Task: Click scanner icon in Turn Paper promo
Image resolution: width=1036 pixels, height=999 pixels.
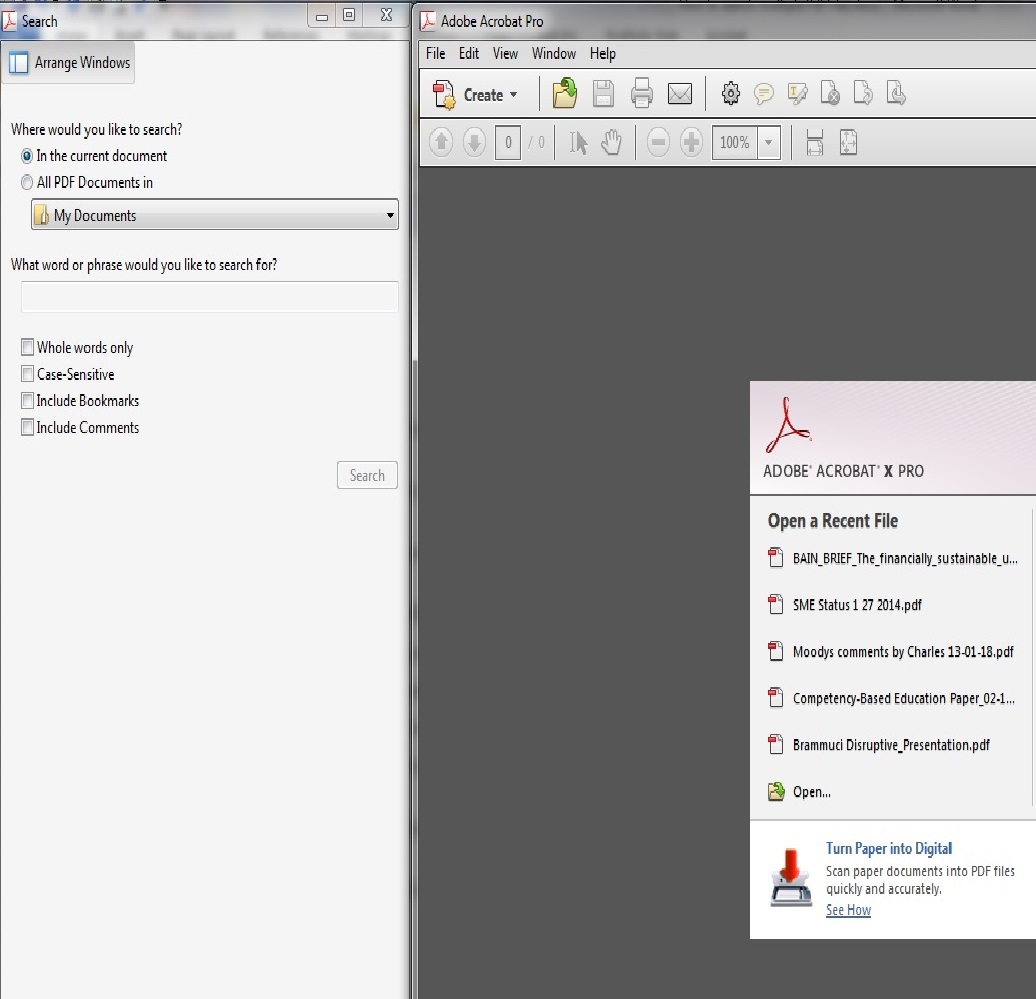Action: (x=791, y=878)
